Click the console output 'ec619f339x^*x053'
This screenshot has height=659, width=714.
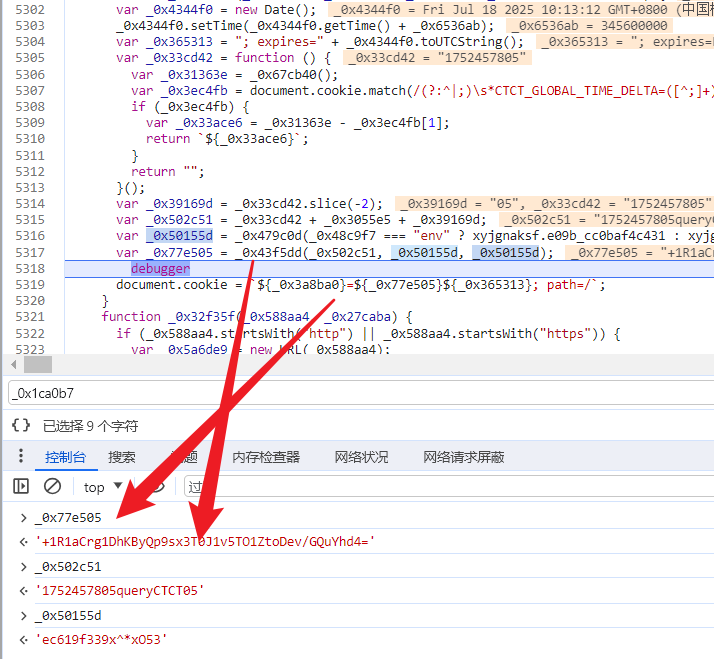click(x=101, y=639)
